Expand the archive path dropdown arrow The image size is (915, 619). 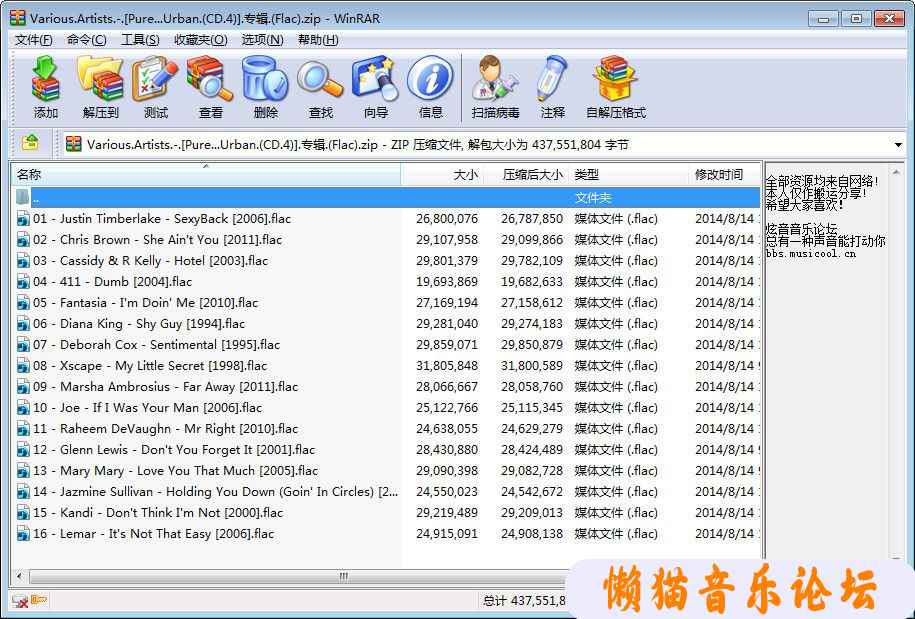coord(898,144)
